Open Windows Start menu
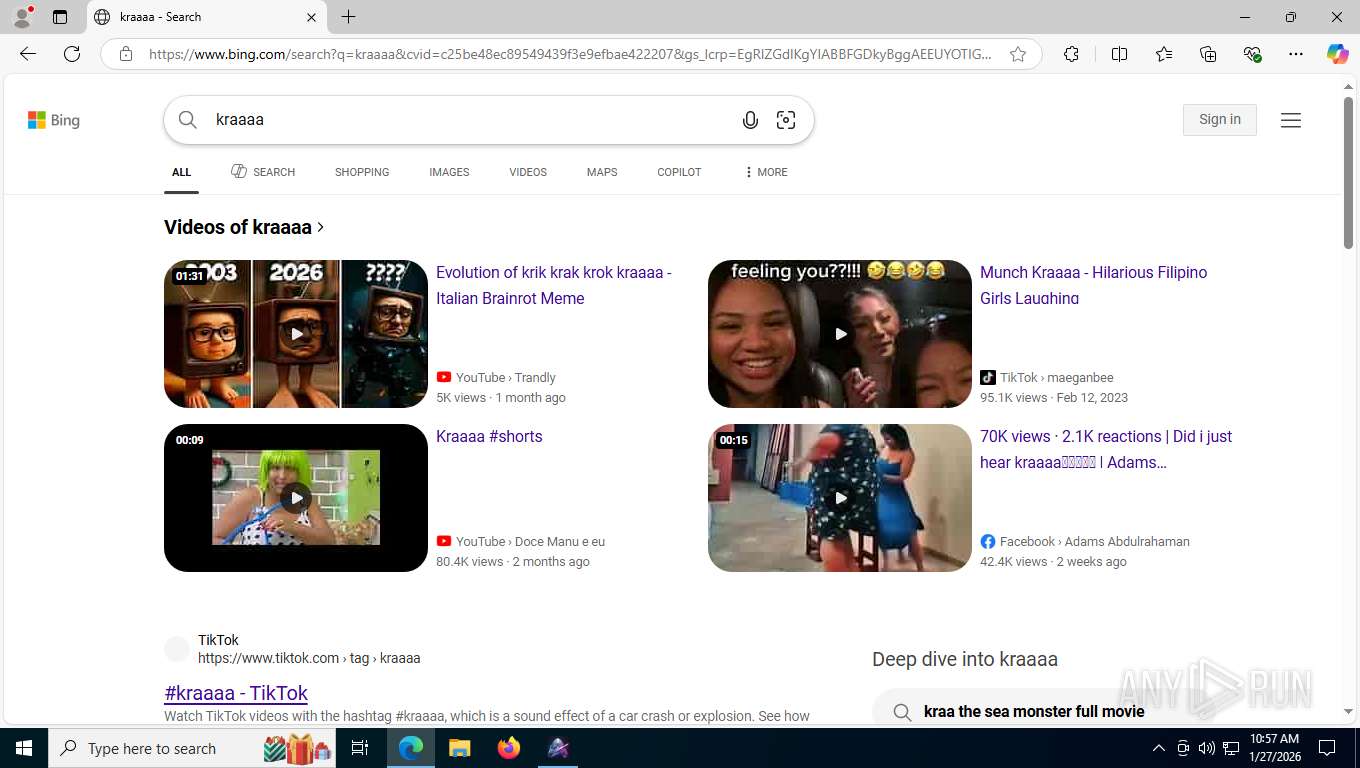 coord(23,748)
